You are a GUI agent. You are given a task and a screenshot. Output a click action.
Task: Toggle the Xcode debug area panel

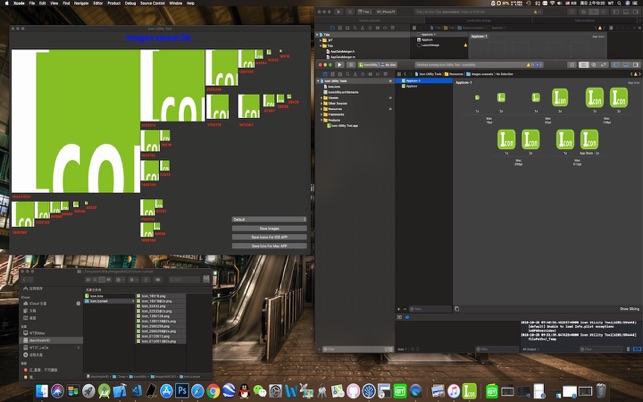point(626,65)
